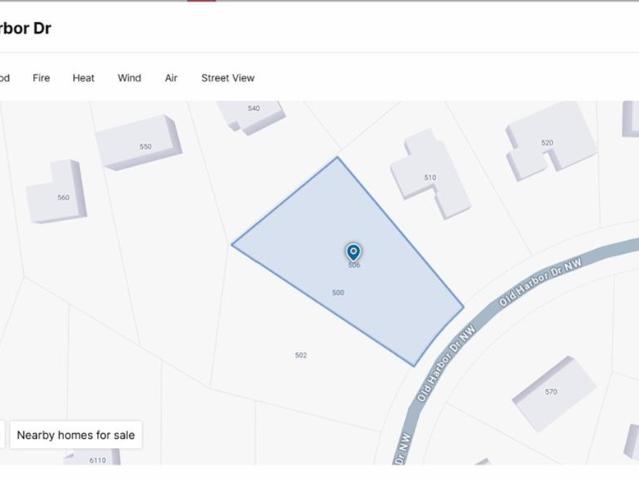Image resolution: width=639 pixels, height=480 pixels.
Task: Click the 500 label in highlighted parcel
Action: 338,292
